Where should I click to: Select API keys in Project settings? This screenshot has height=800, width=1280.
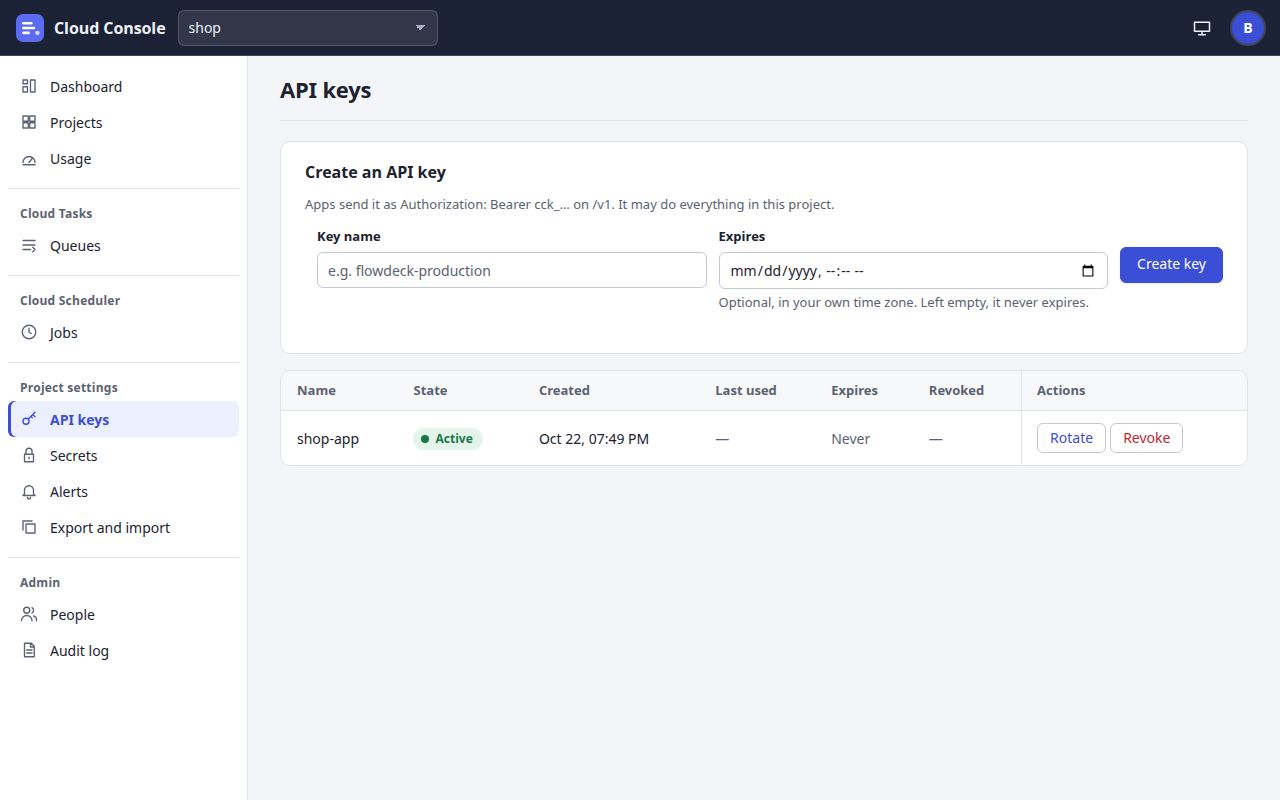(123, 420)
